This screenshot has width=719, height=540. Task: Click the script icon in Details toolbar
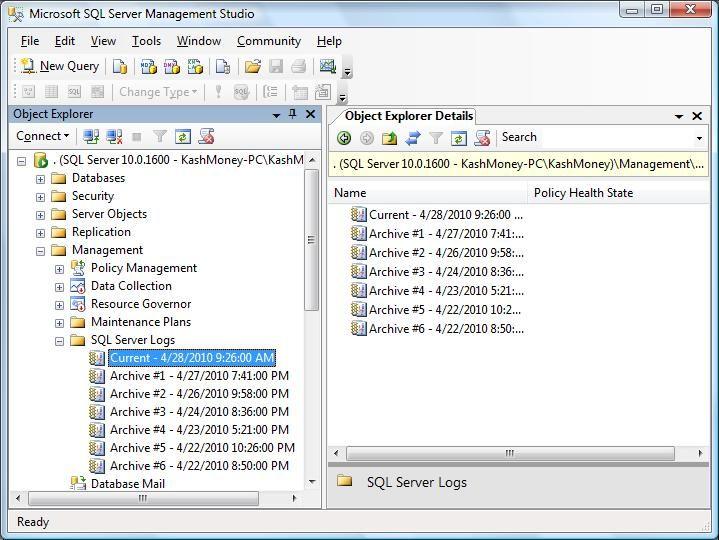[x=482, y=138]
